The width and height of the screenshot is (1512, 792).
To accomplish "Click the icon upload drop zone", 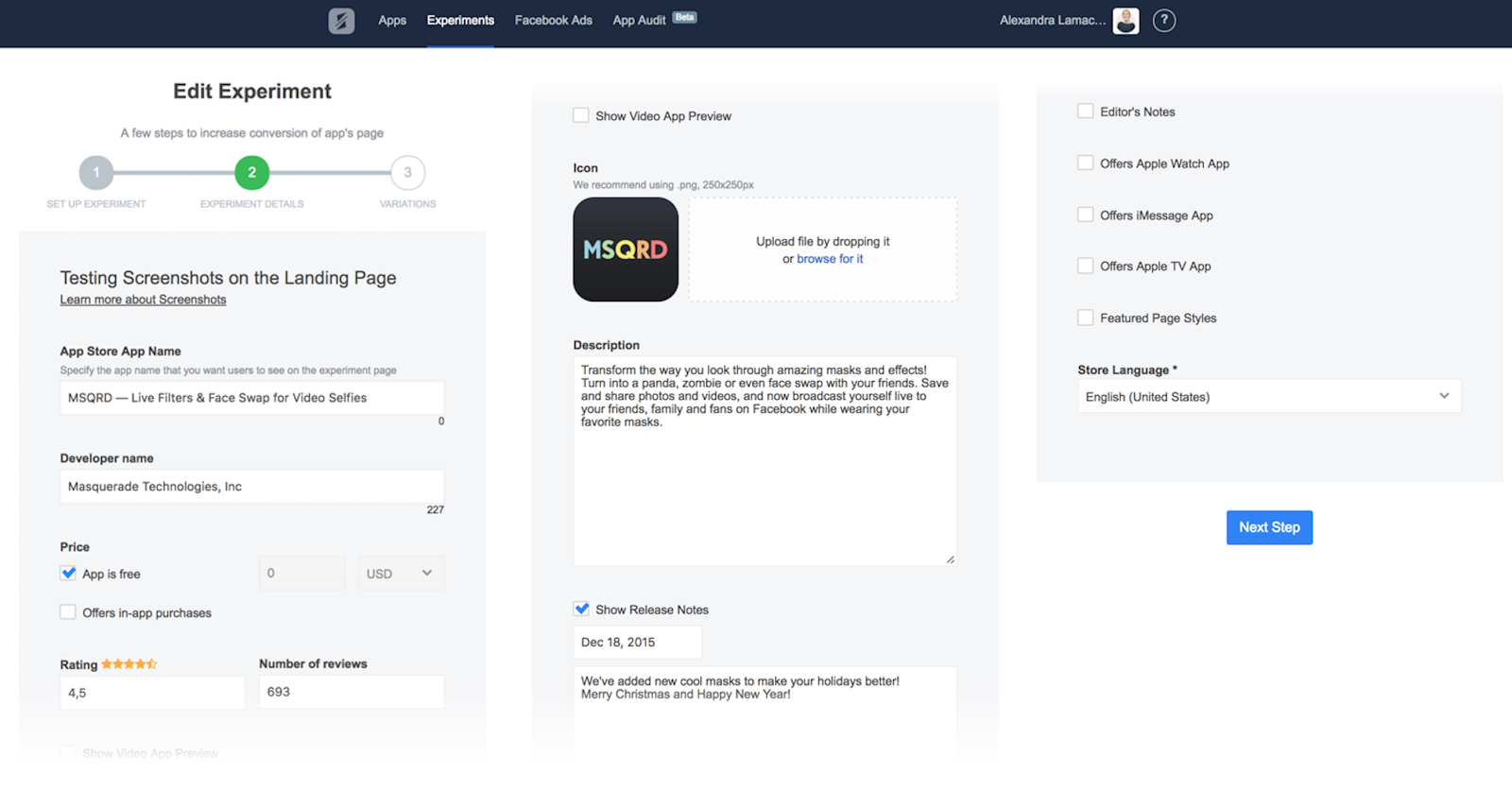I will click(x=823, y=250).
